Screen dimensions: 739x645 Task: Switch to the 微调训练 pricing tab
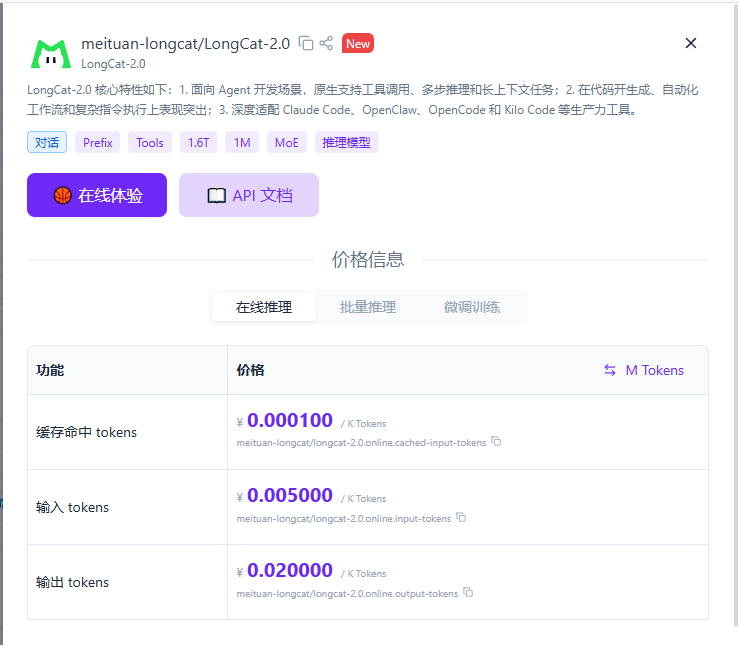point(472,307)
